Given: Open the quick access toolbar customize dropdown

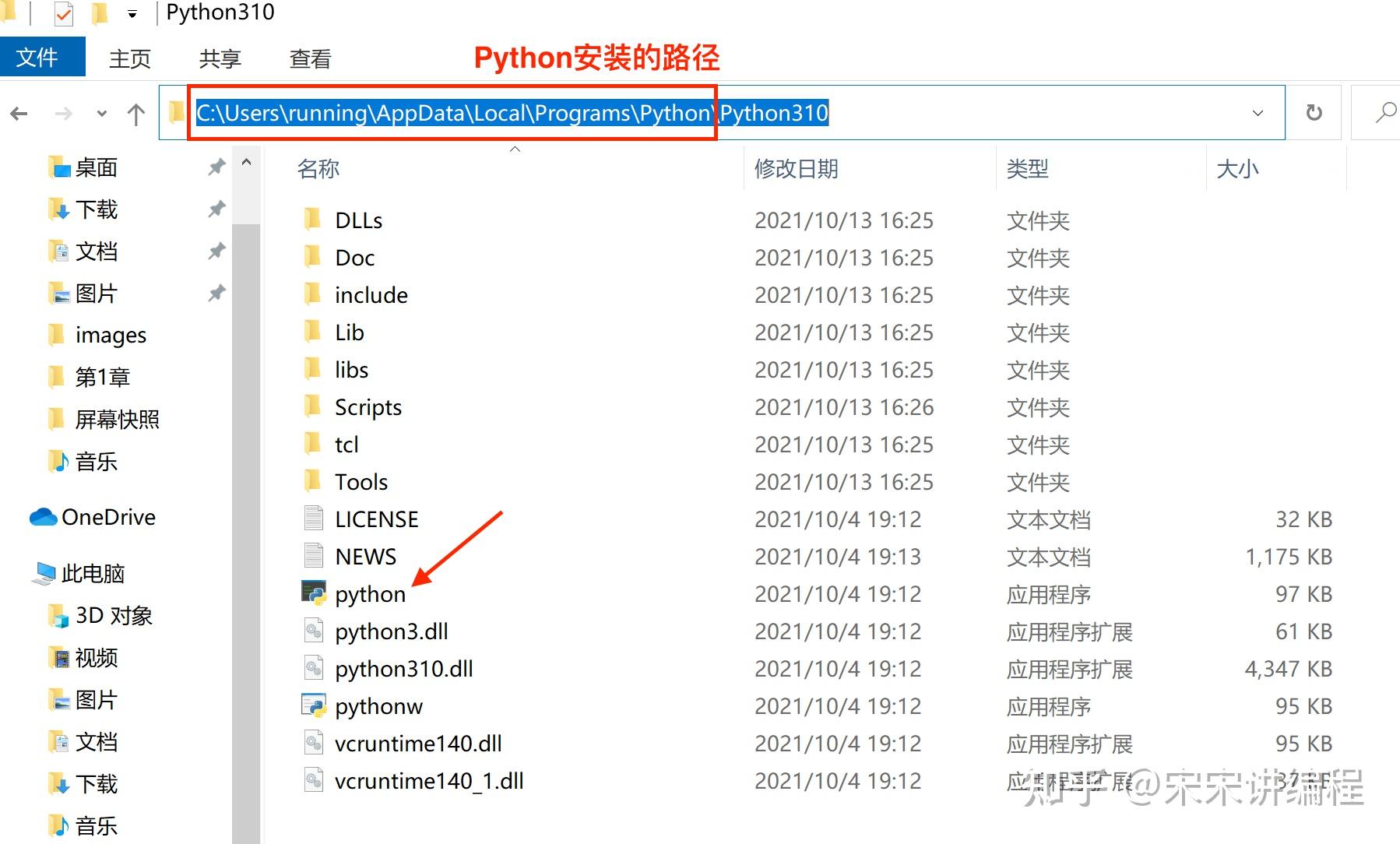Looking at the screenshot, I should 132,12.
